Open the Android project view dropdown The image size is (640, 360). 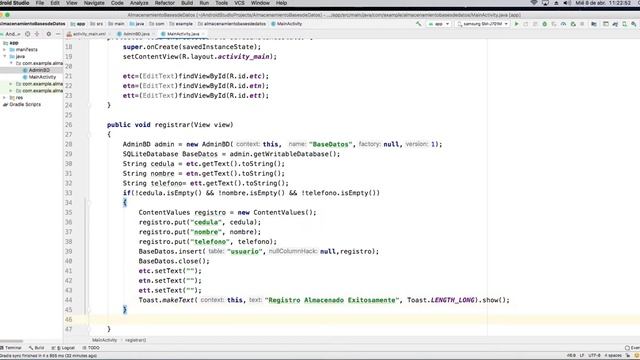click(10, 34)
